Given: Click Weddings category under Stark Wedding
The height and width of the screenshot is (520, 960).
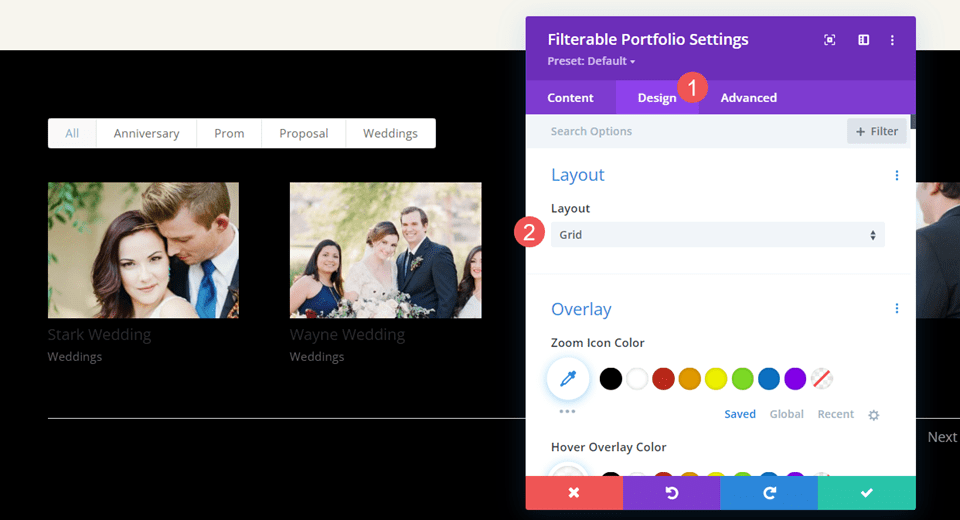Looking at the screenshot, I should tap(75, 357).
